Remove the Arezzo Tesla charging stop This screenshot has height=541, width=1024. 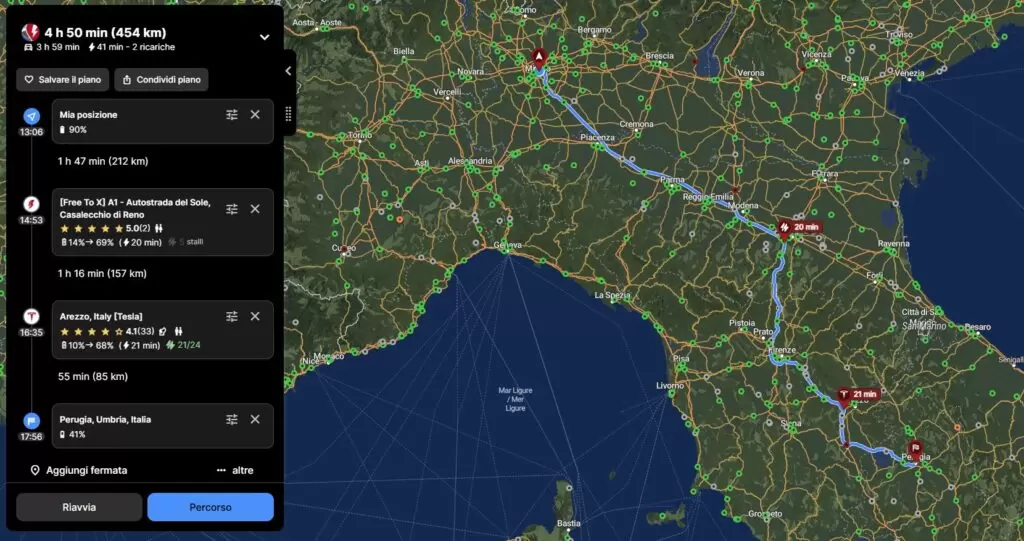click(255, 316)
